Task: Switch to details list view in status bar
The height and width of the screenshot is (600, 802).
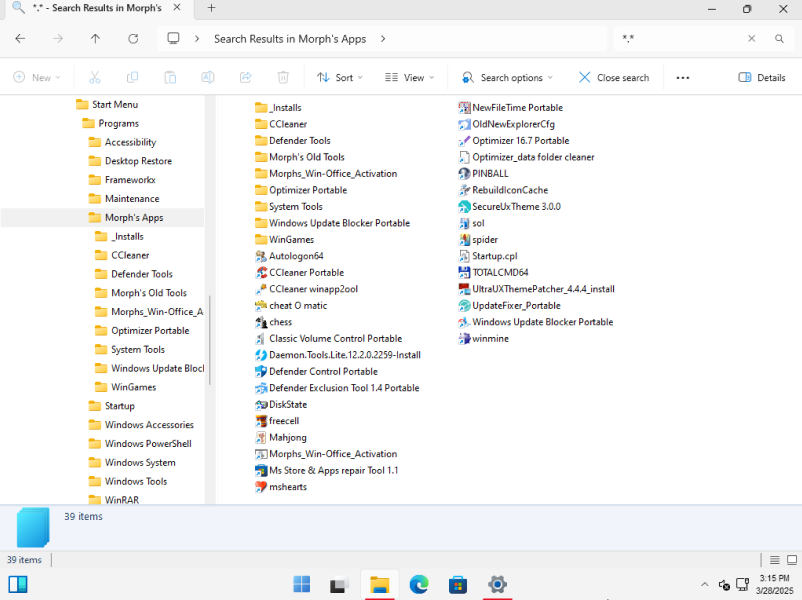Action: click(x=775, y=560)
